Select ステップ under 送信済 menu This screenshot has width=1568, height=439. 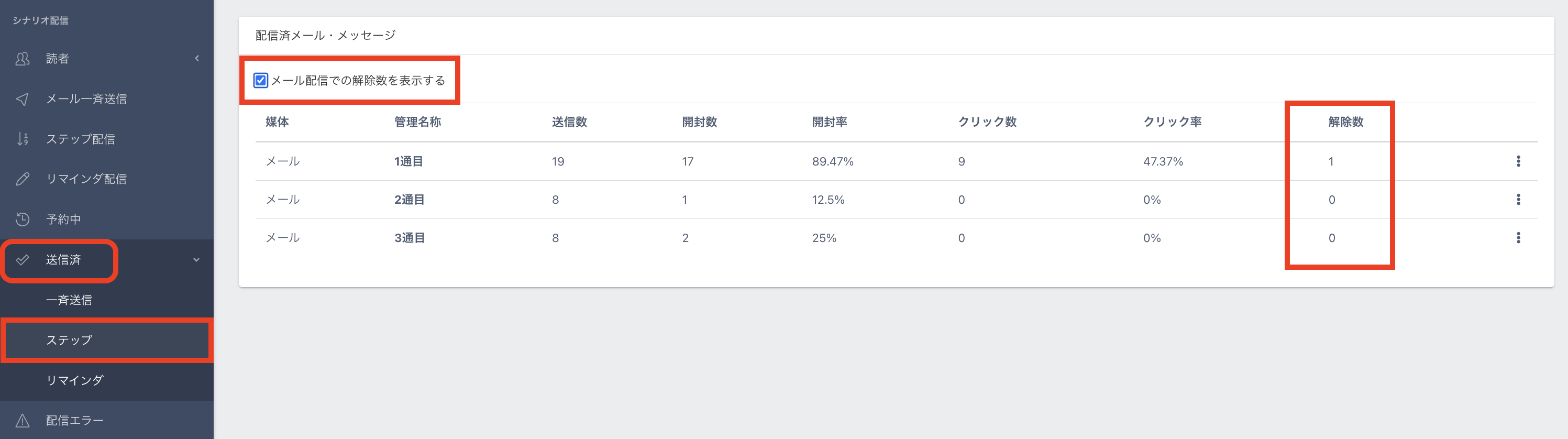69,341
